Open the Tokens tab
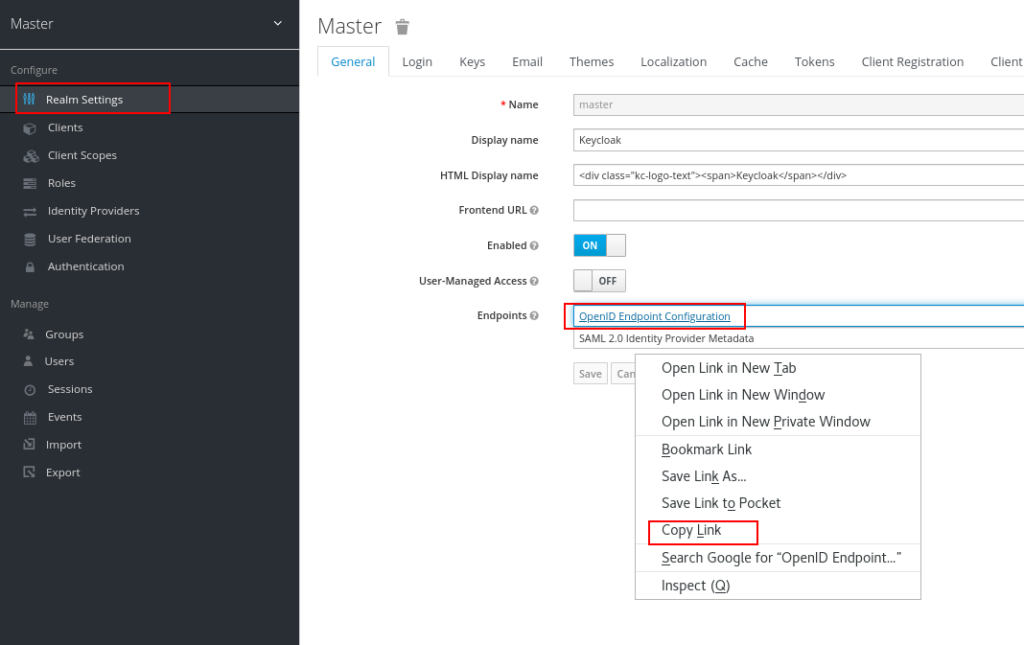Screen dimensions: 1024x645 tap(814, 61)
